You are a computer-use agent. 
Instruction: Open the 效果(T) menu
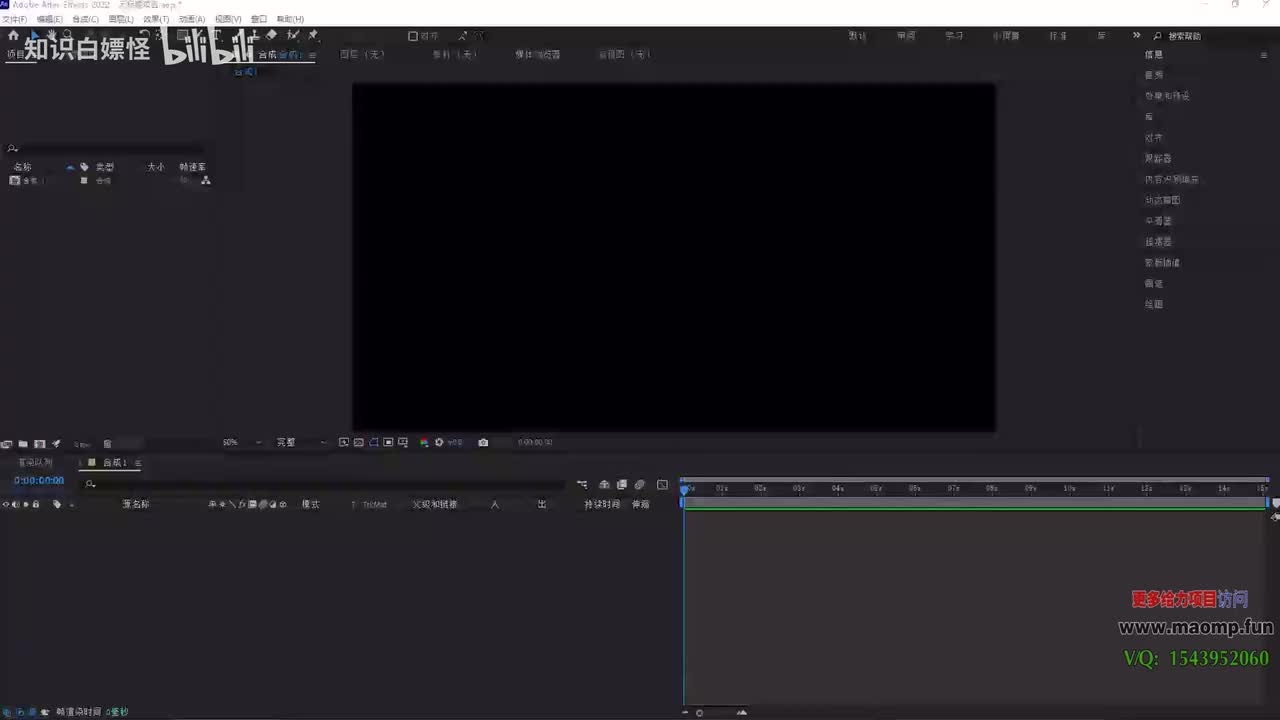tap(155, 19)
